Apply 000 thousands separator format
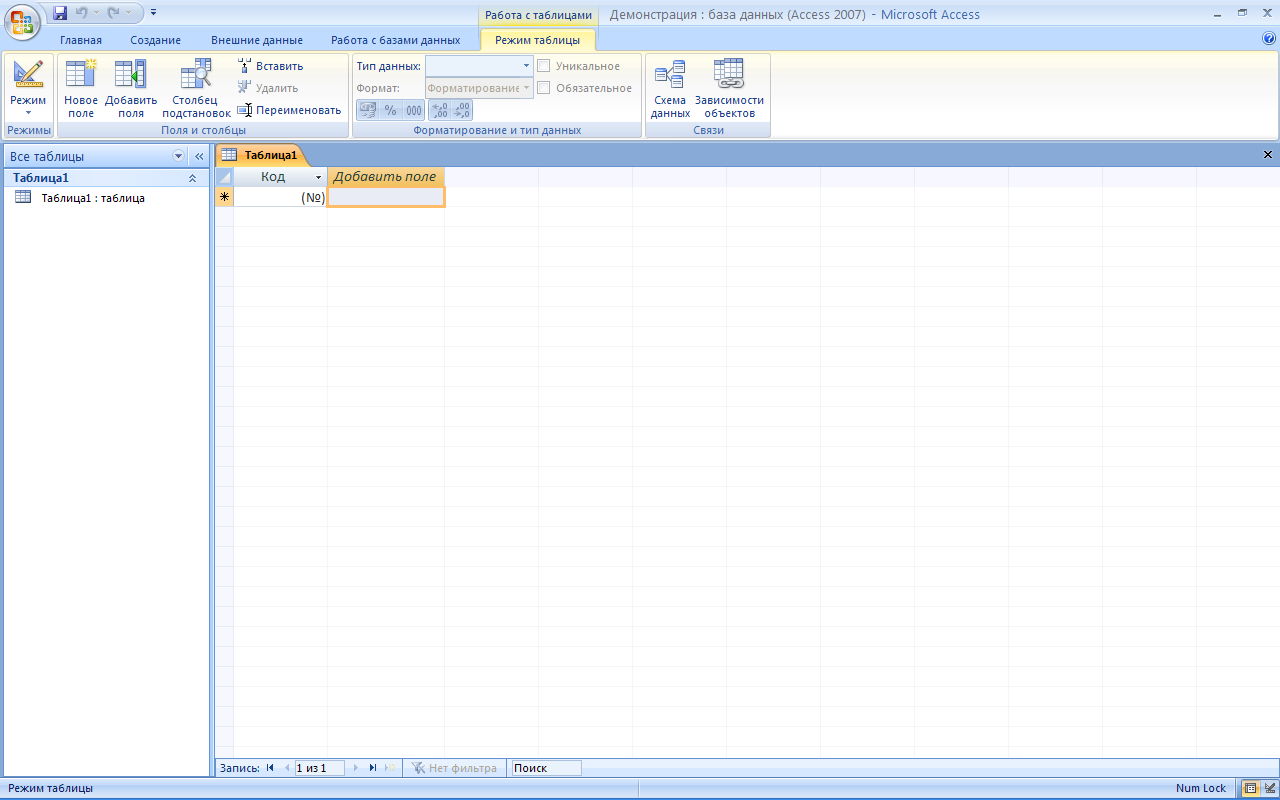Viewport: 1280px width, 800px height. point(414,110)
